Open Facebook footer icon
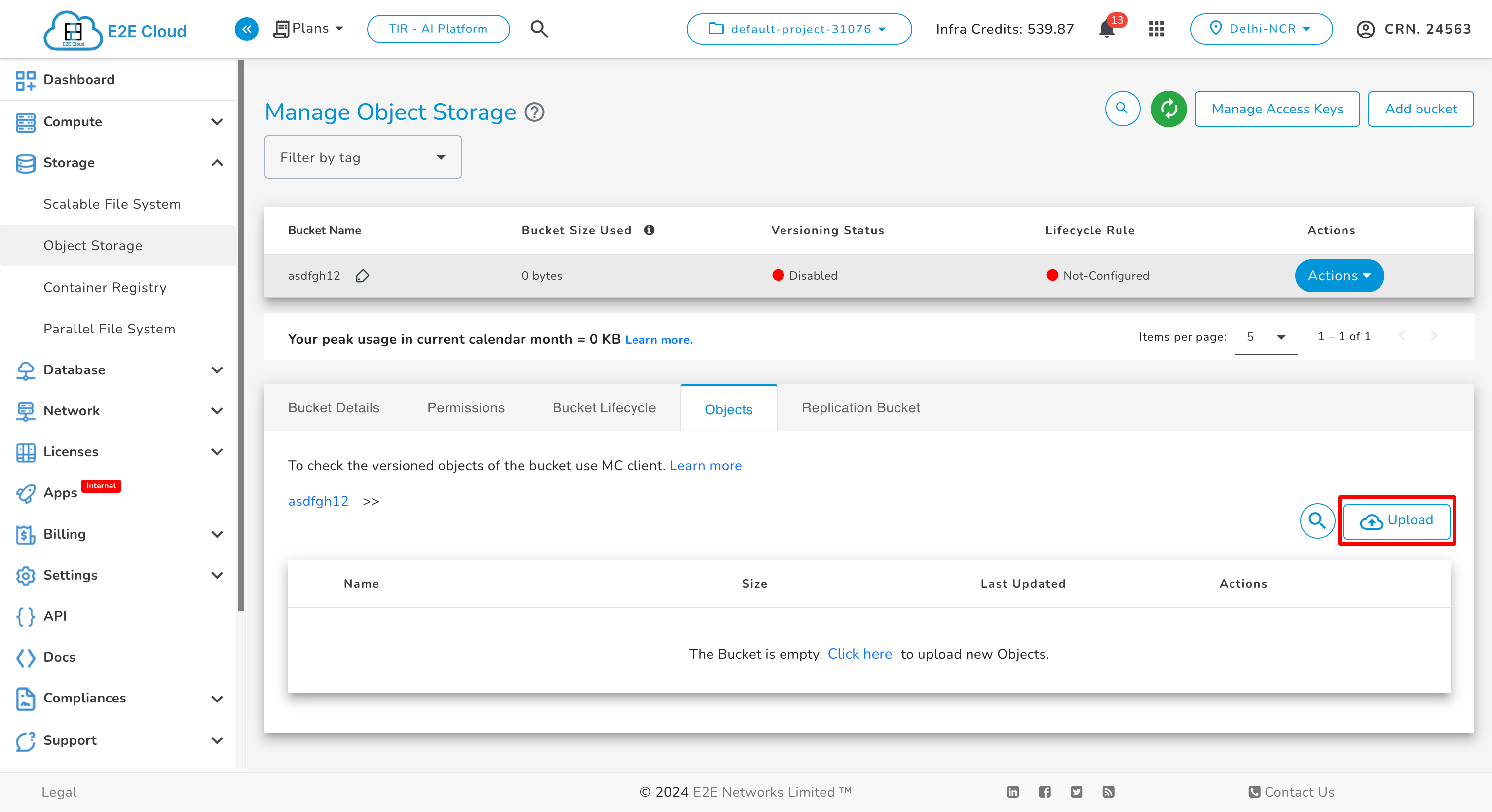The image size is (1492, 812). [1044, 792]
